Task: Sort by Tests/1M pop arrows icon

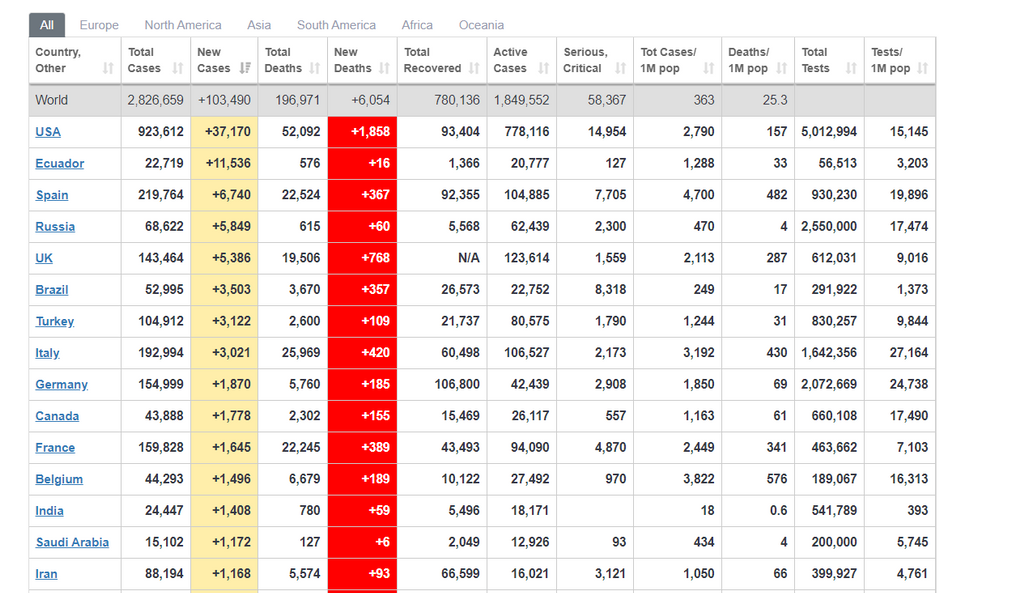Action: point(922,68)
